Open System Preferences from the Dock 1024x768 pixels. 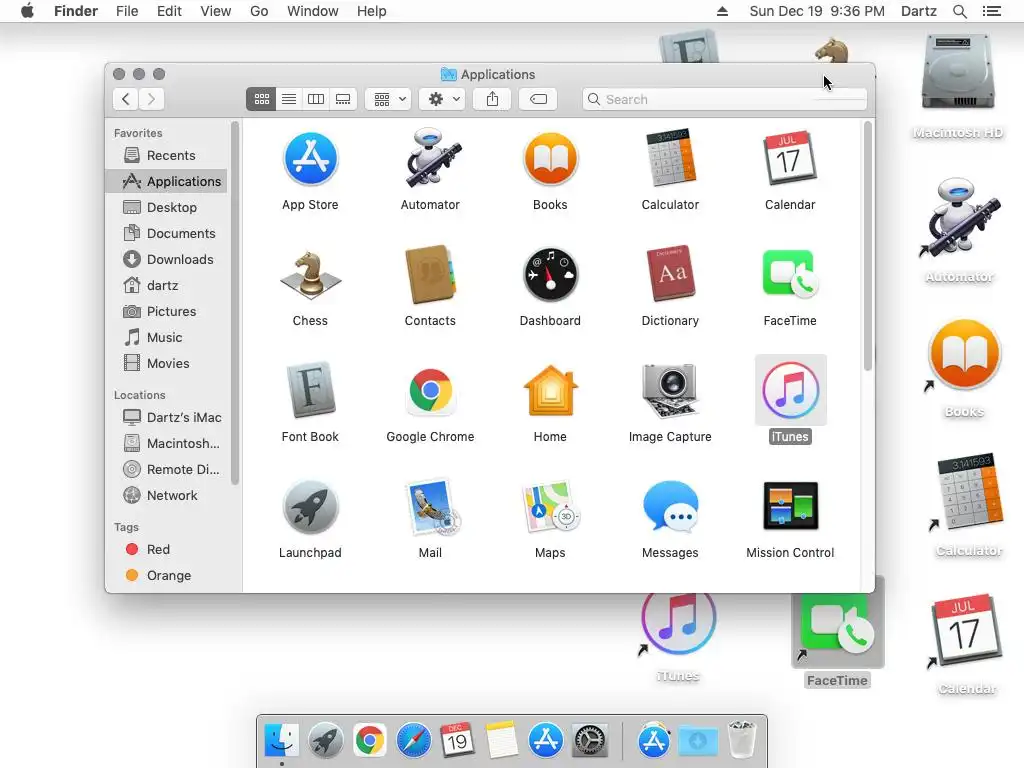tap(590, 741)
